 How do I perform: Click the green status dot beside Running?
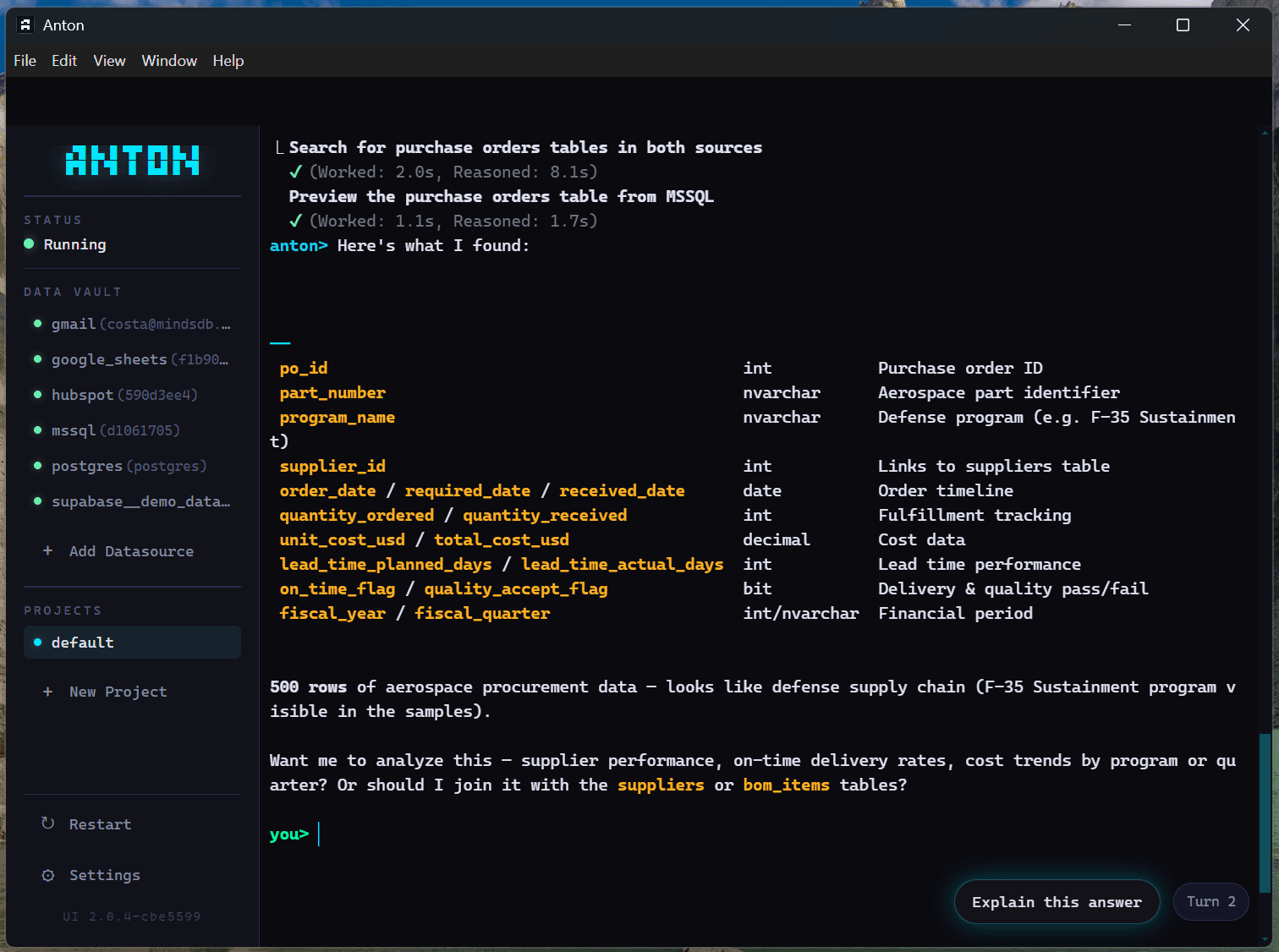(x=30, y=243)
